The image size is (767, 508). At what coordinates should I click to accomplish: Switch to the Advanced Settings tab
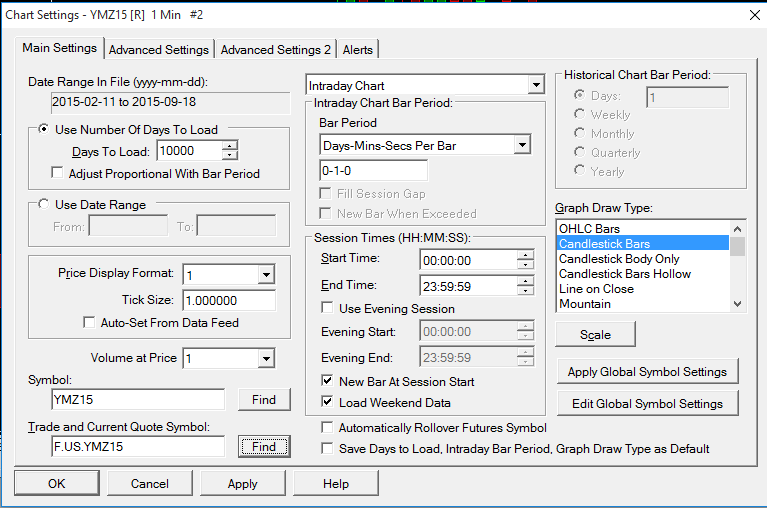[x=158, y=50]
